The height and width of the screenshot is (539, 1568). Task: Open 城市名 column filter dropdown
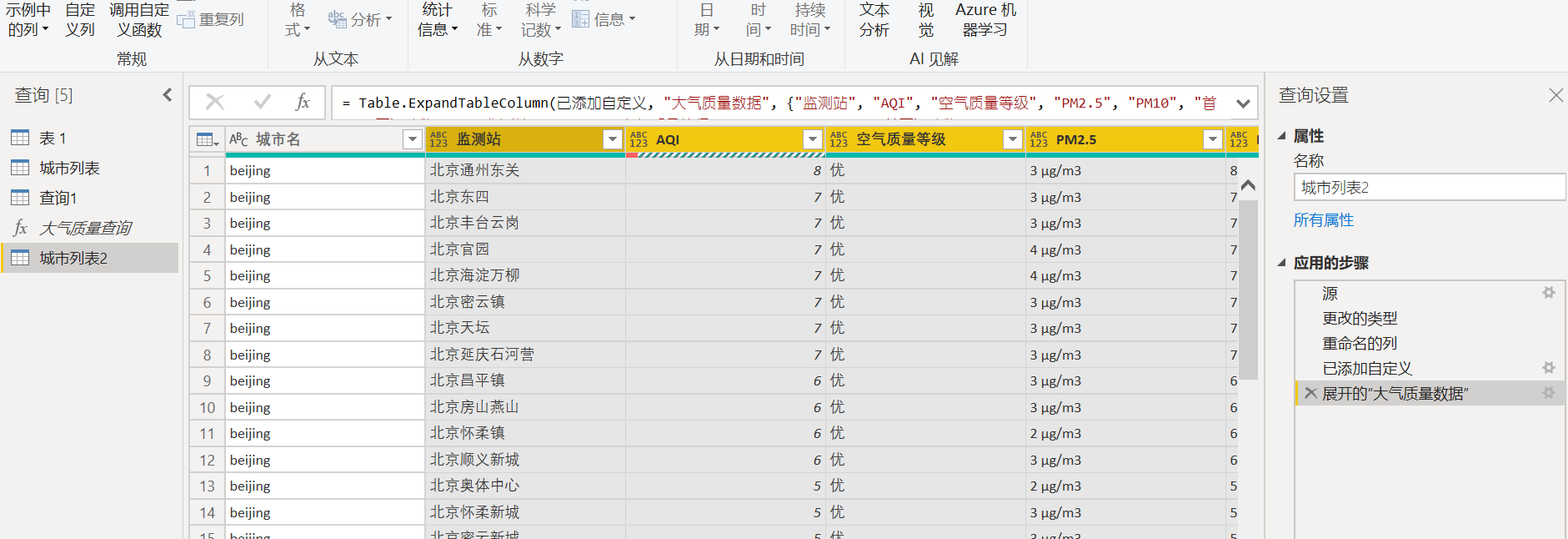(x=413, y=139)
